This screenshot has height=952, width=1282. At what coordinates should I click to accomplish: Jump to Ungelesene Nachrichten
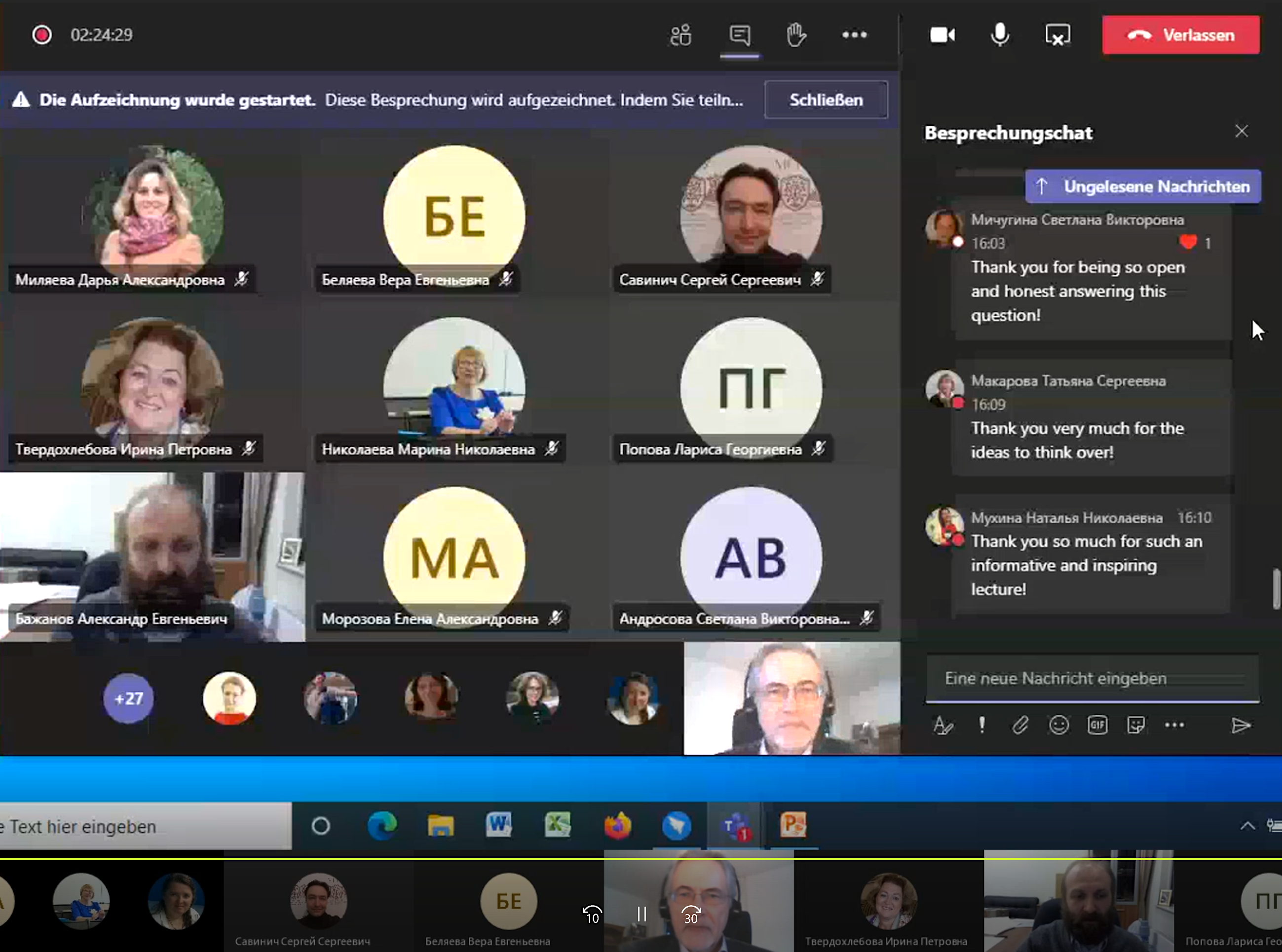(1142, 186)
